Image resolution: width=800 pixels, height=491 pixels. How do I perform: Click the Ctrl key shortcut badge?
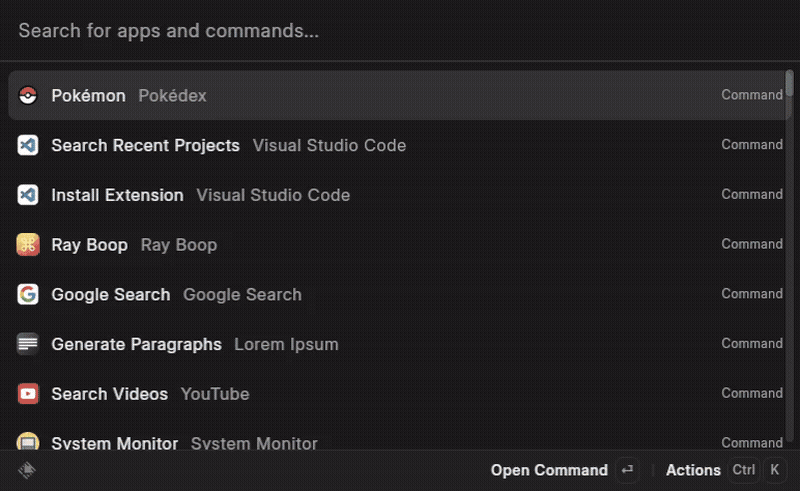pyautogui.click(x=743, y=470)
